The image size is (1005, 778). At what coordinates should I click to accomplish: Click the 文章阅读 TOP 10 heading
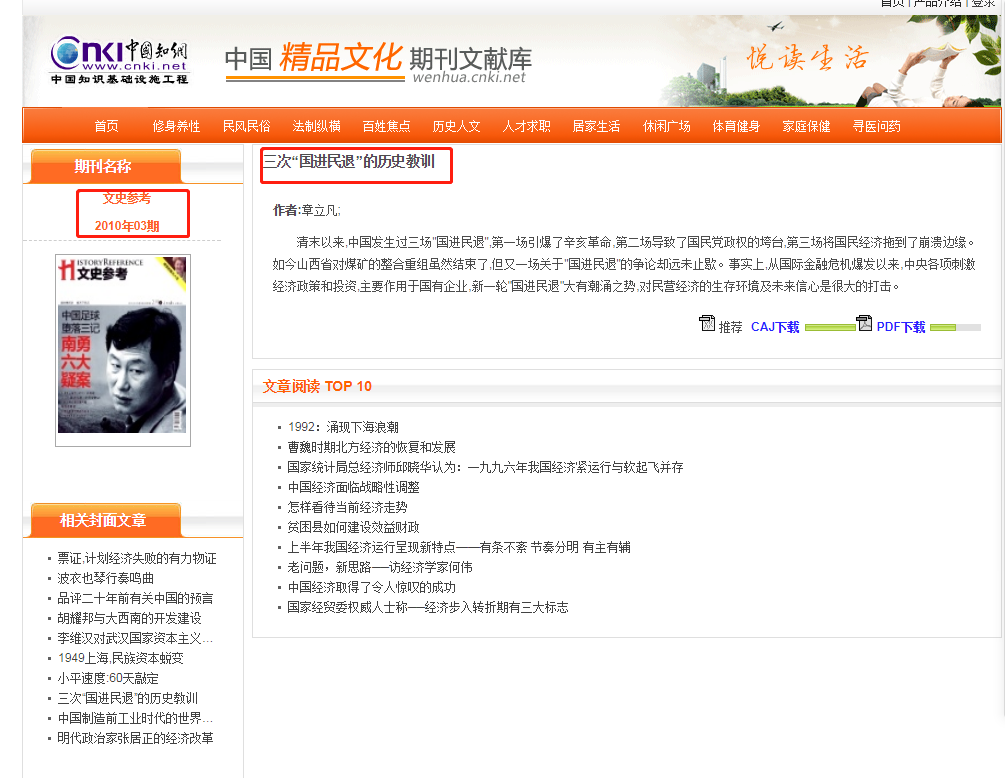pos(317,386)
